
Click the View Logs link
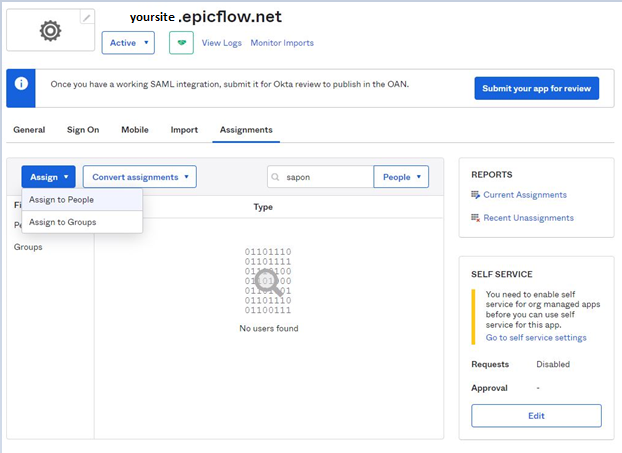(x=221, y=43)
